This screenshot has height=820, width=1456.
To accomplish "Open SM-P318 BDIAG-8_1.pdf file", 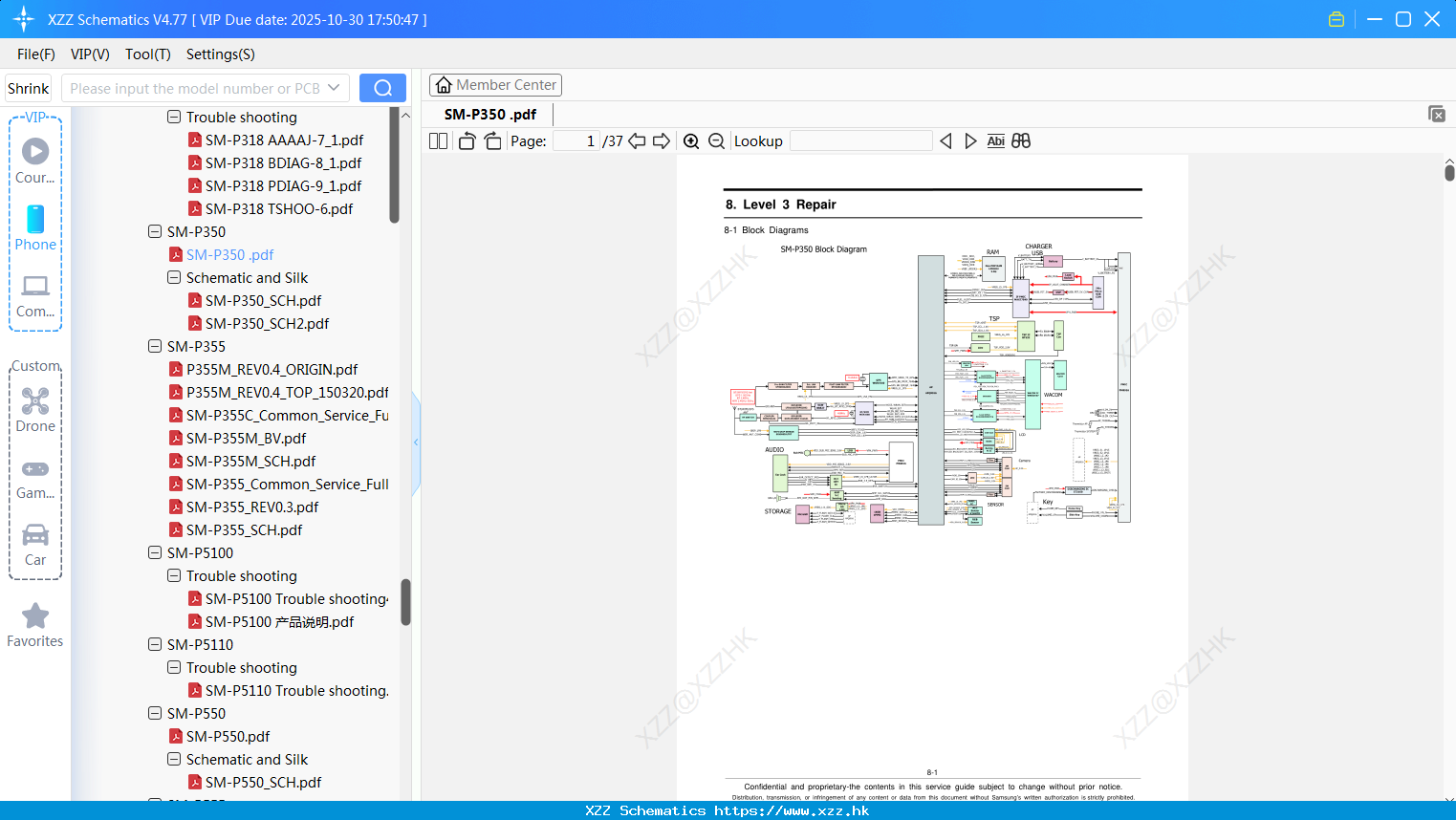I will pyautogui.click(x=283, y=162).
